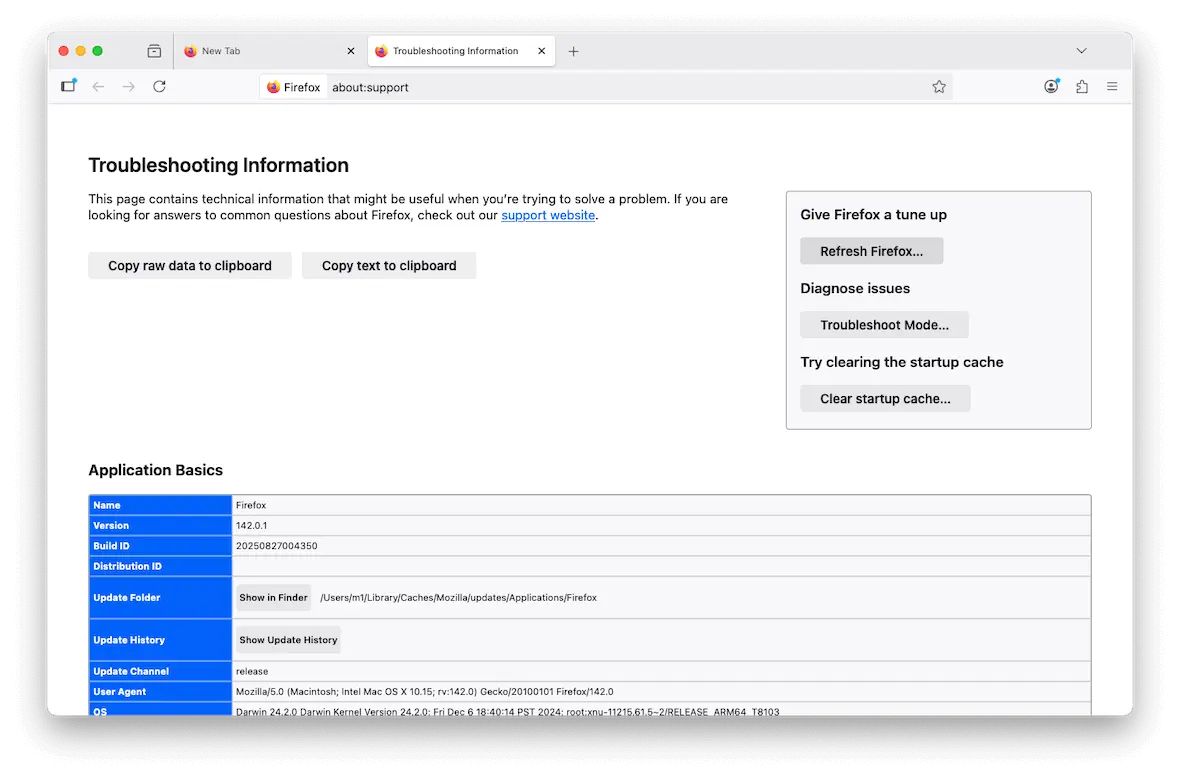Screen dimensions: 1180x778
Task: Start Troubleshoot Mode...
Action: coord(884,325)
